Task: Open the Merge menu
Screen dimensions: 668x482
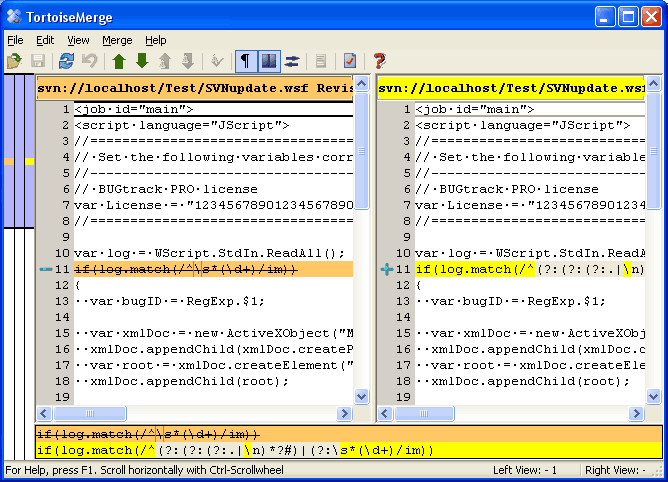Action: coord(117,40)
